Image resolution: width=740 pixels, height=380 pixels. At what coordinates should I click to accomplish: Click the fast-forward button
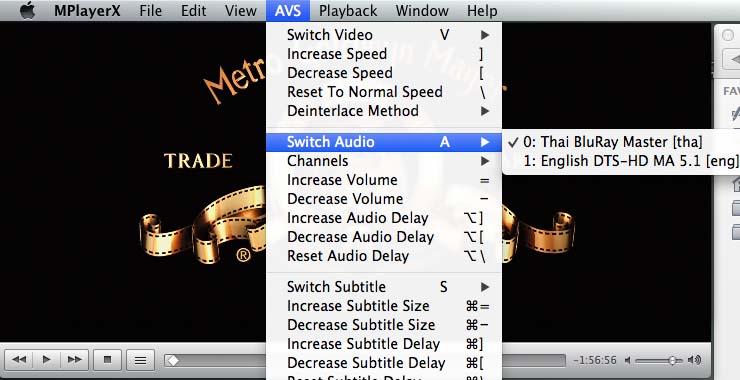point(74,360)
